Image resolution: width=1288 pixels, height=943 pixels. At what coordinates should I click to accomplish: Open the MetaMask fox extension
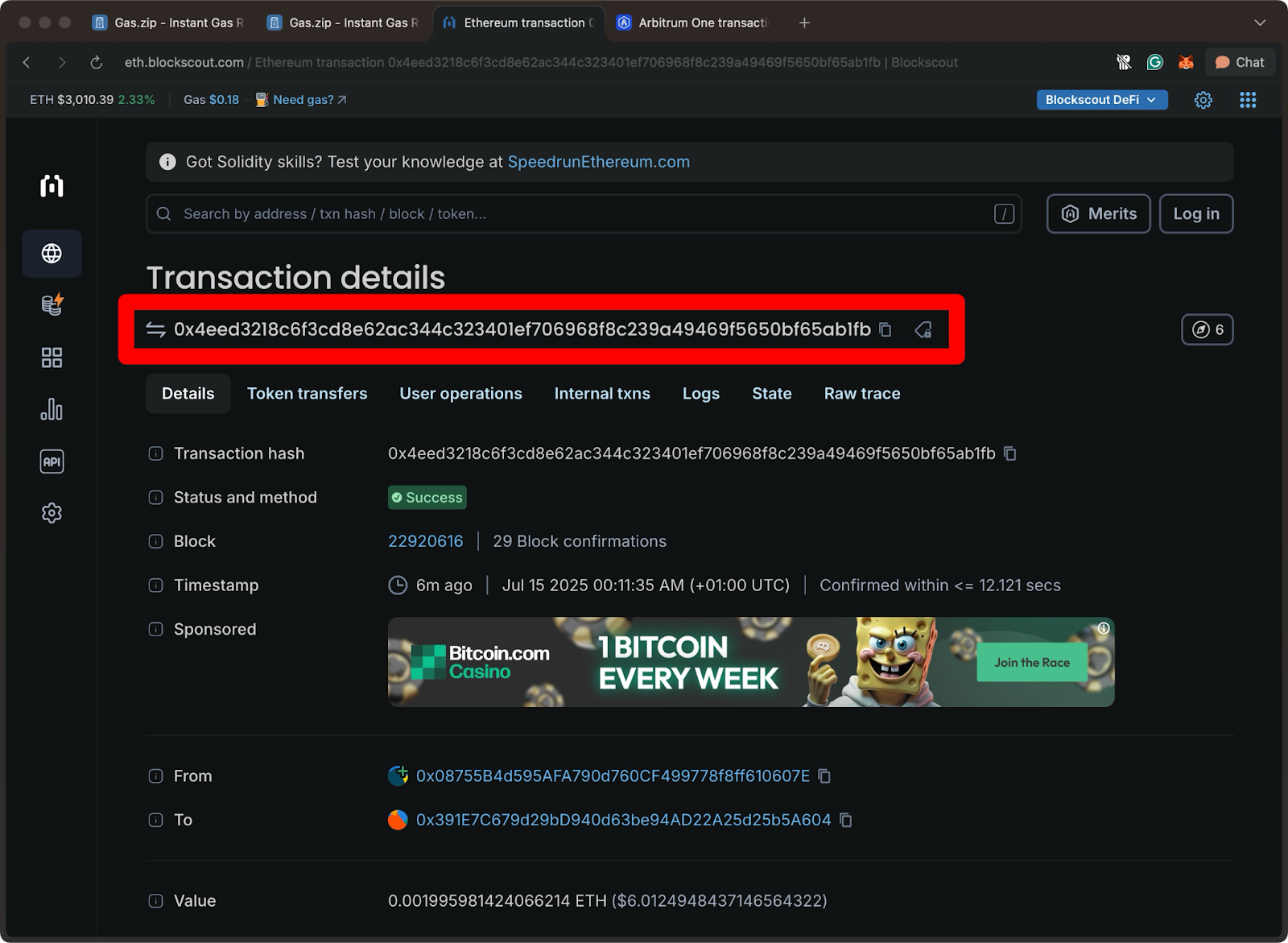[x=1186, y=62]
